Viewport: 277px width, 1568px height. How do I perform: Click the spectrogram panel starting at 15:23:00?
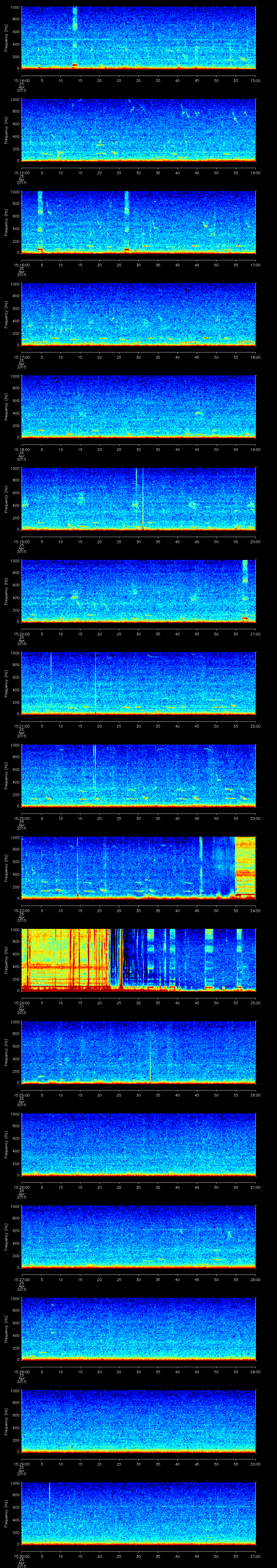click(x=138, y=868)
